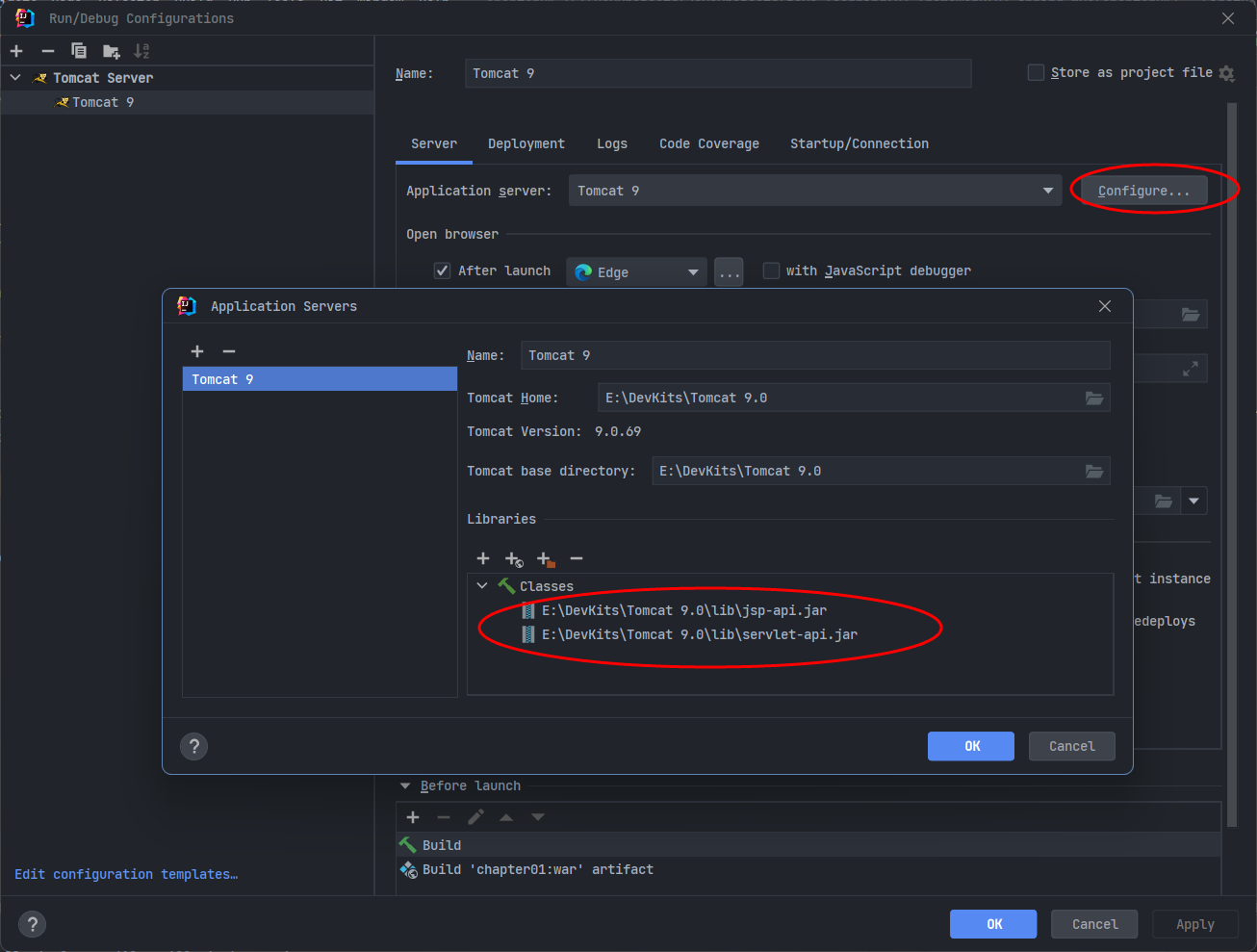Move Before launch task up

[506, 817]
